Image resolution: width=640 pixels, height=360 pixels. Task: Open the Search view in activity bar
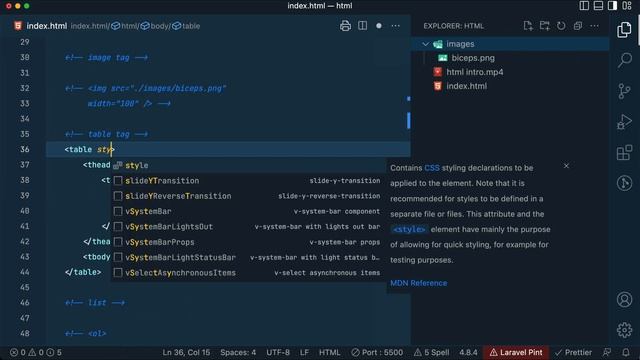pos(624,60)
